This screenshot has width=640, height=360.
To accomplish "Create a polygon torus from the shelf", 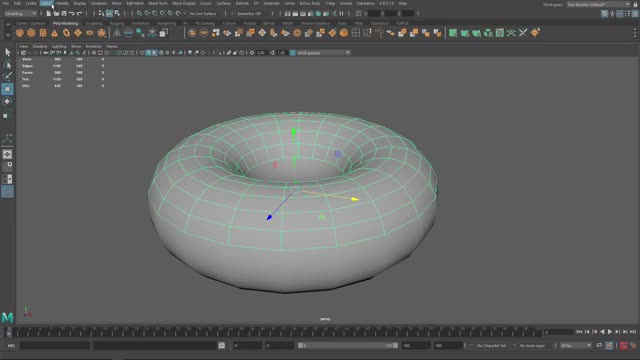I will 66,33.
